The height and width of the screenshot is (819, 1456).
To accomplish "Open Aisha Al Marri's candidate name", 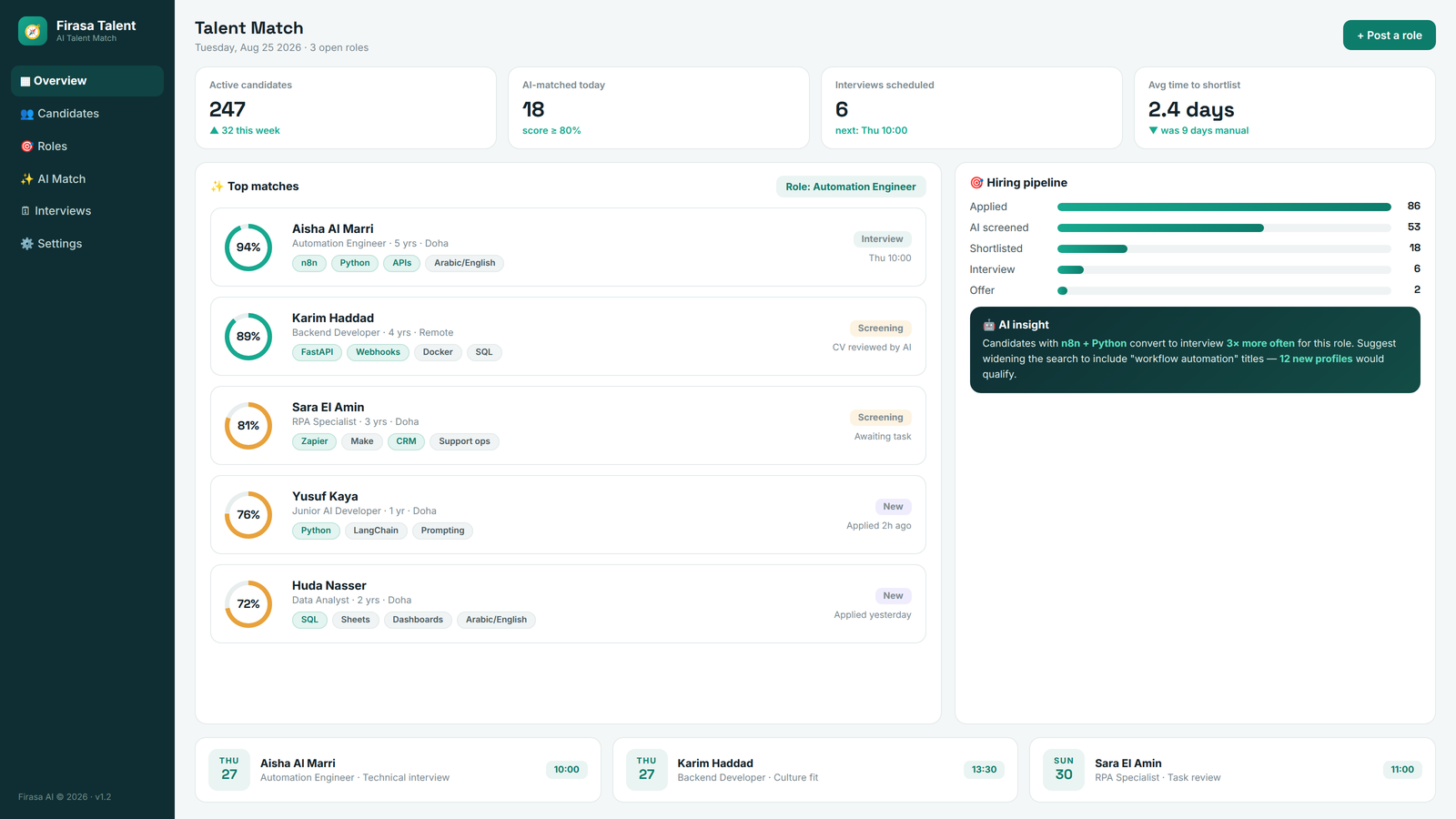I will (x=332, y=229).
